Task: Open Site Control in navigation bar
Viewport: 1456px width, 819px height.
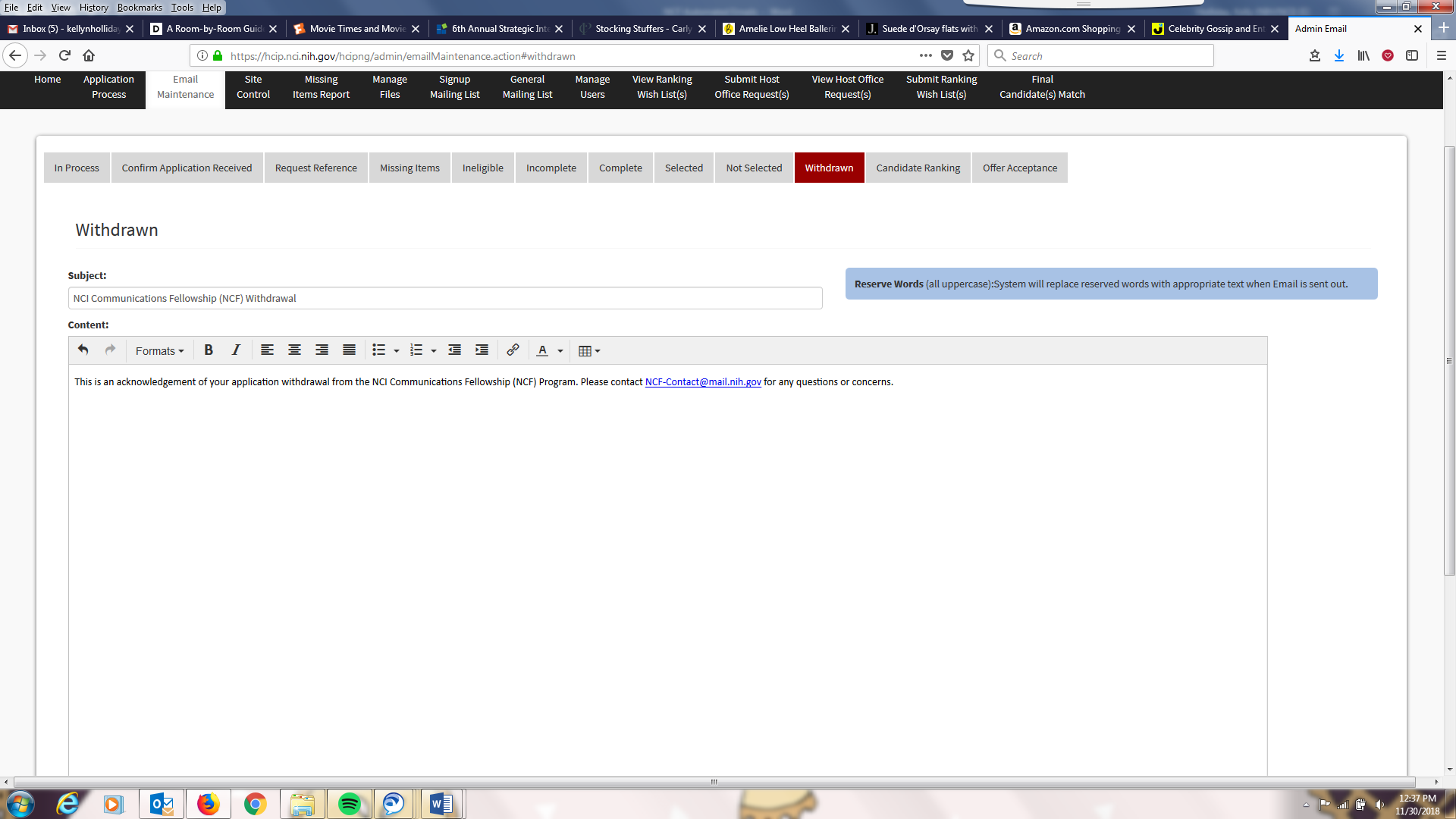Action: point(253,87)
